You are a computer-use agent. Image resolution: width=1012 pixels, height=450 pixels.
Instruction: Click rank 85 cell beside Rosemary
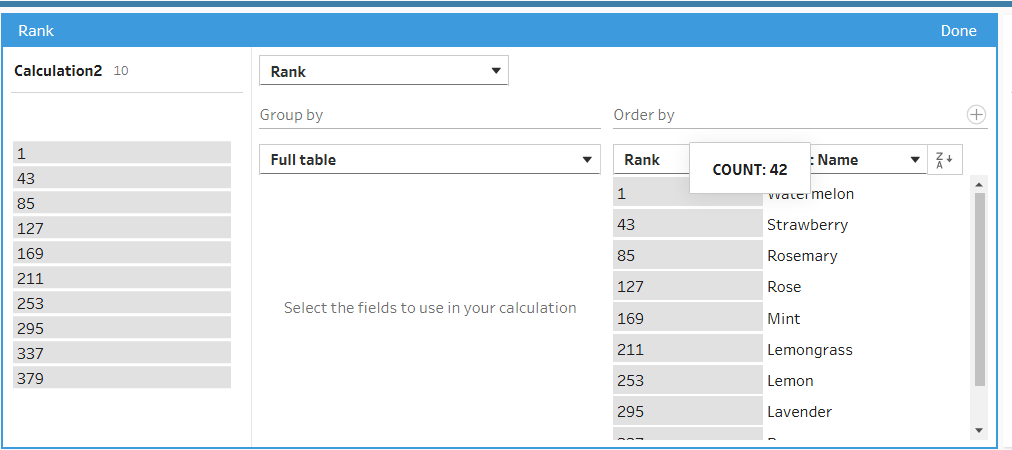687,255
